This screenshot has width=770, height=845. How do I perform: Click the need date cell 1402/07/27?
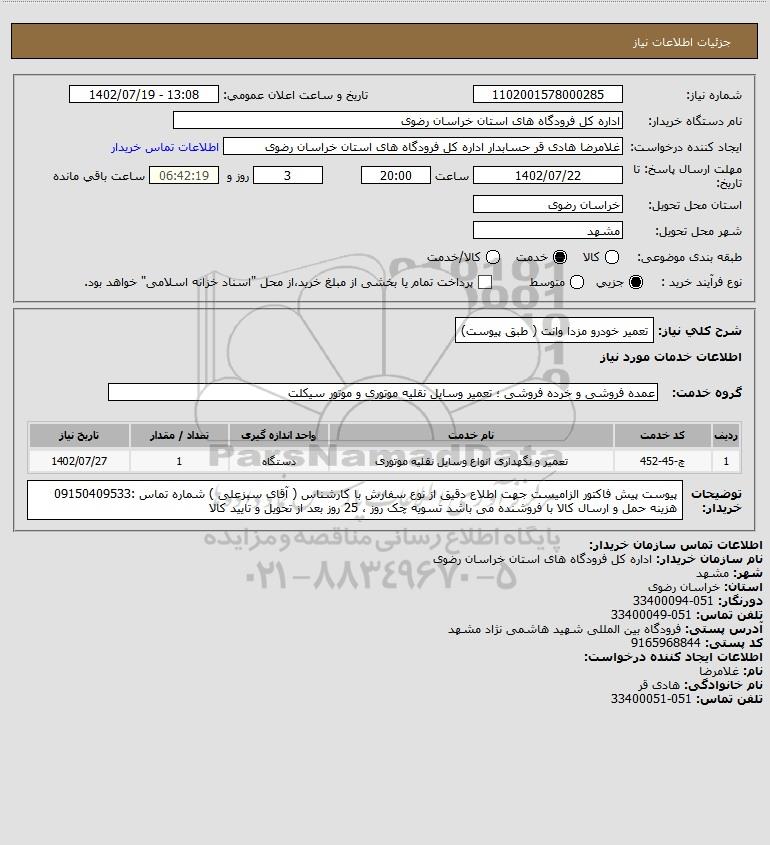click(79, 461)
